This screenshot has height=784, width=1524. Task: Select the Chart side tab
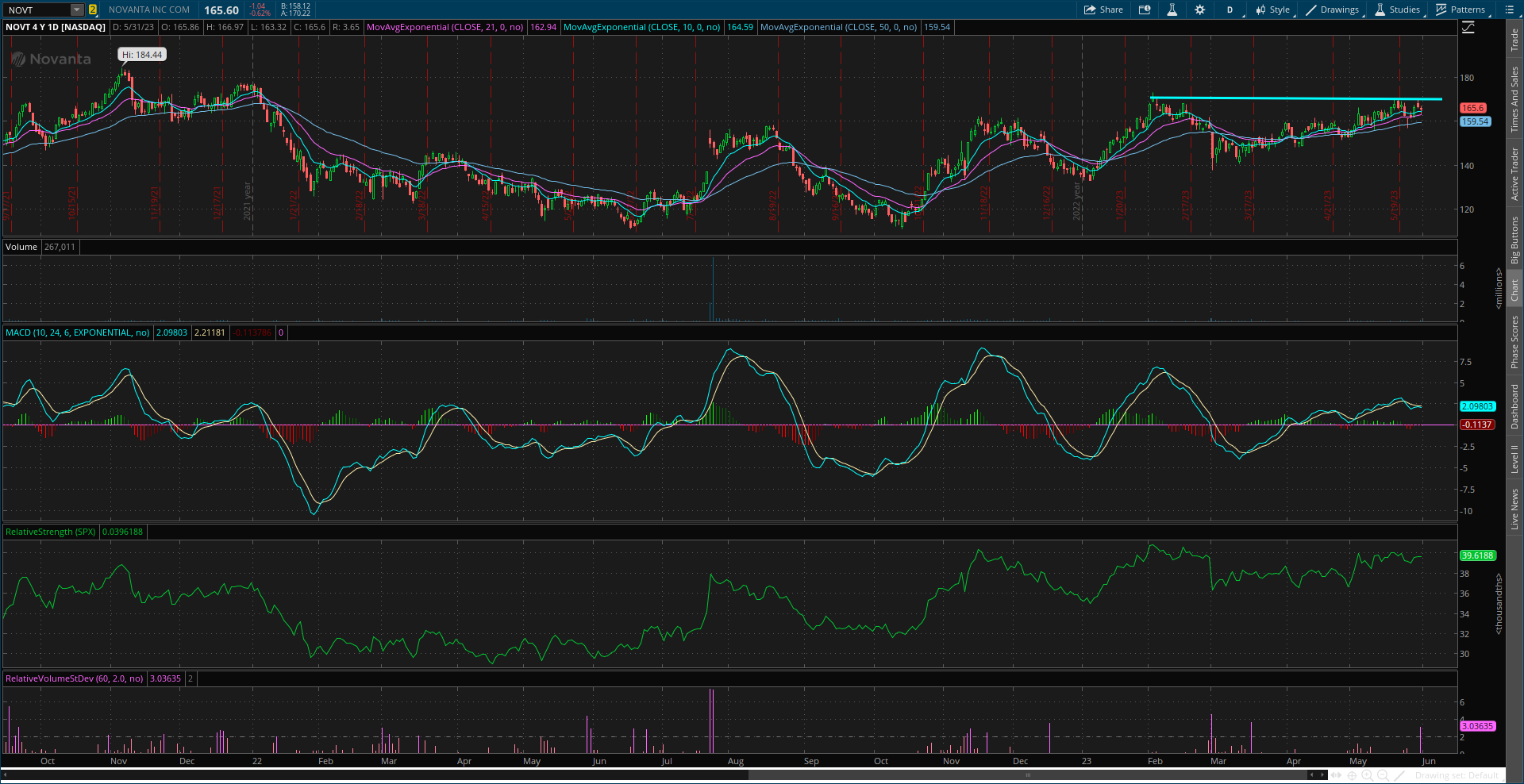1514,289
